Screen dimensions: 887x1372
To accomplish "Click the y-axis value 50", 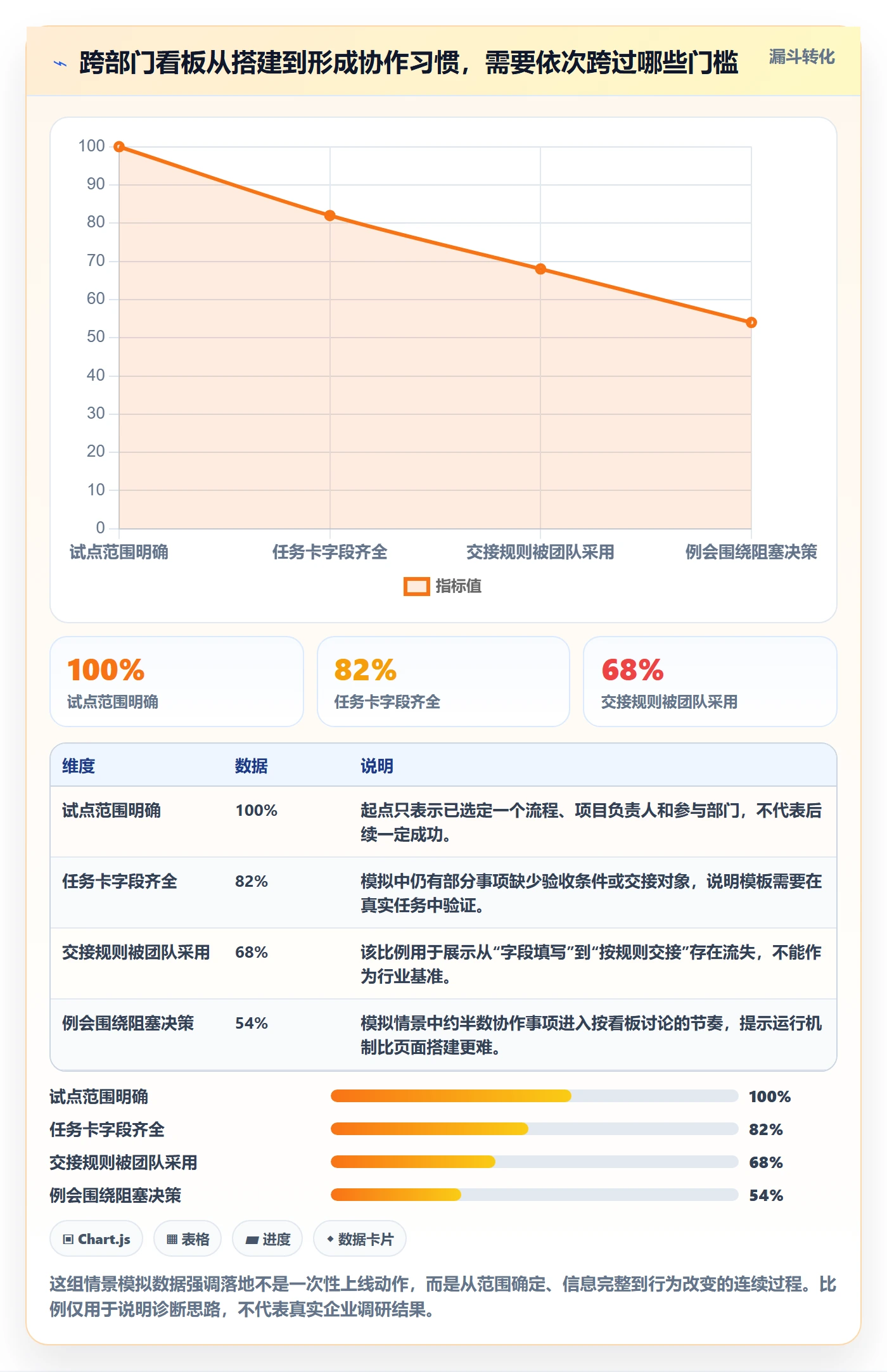I will (96, 337).
